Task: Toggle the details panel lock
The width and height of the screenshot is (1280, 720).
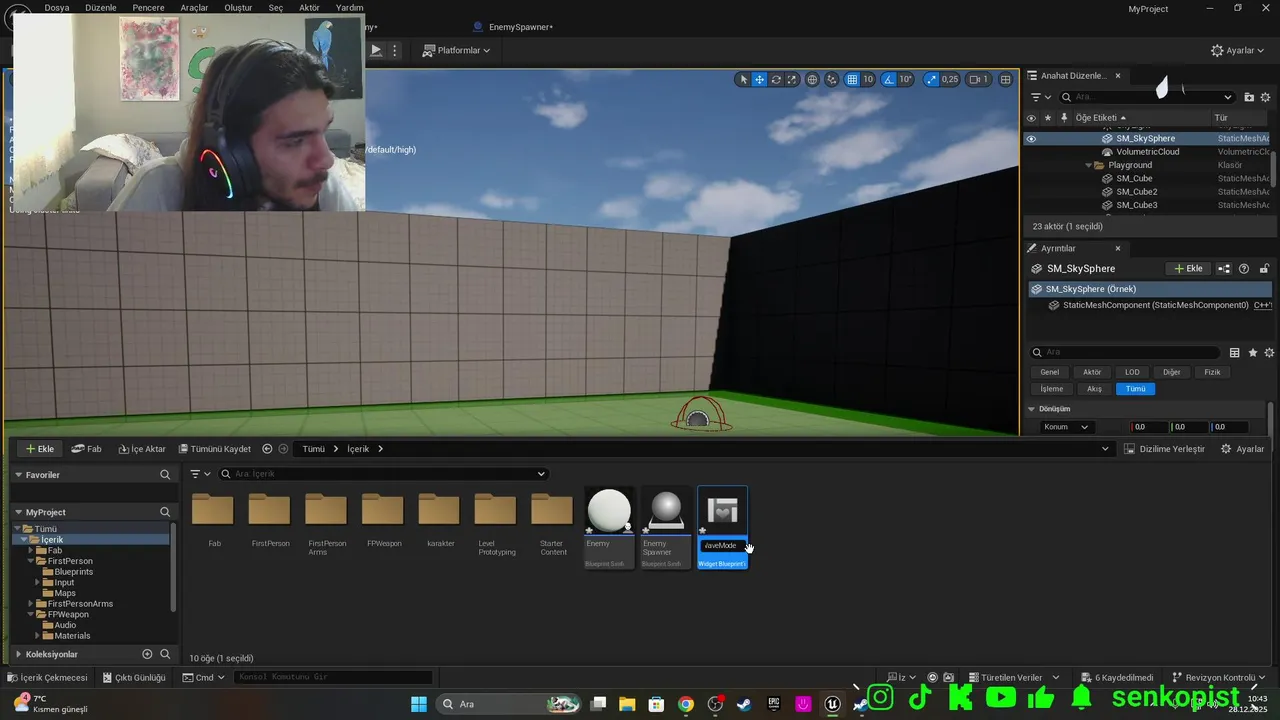Action: coord(1264,269)
